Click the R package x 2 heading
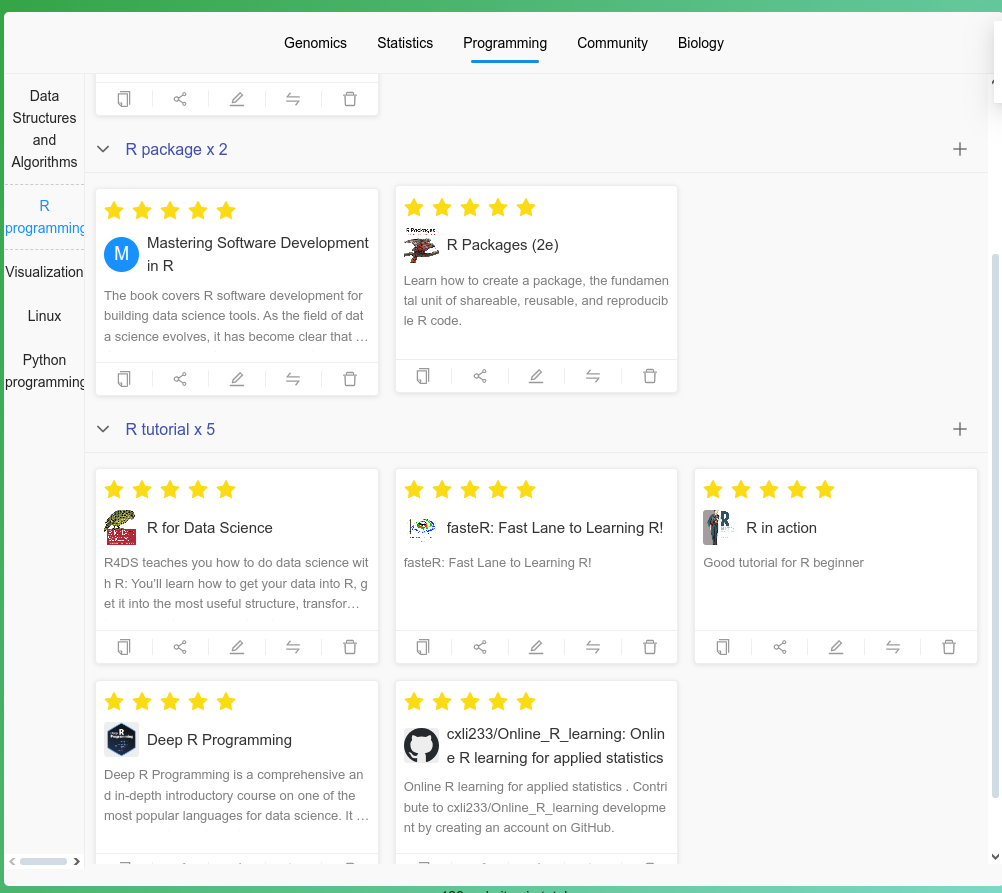The image size is (1002, 893). coord(176,149)
